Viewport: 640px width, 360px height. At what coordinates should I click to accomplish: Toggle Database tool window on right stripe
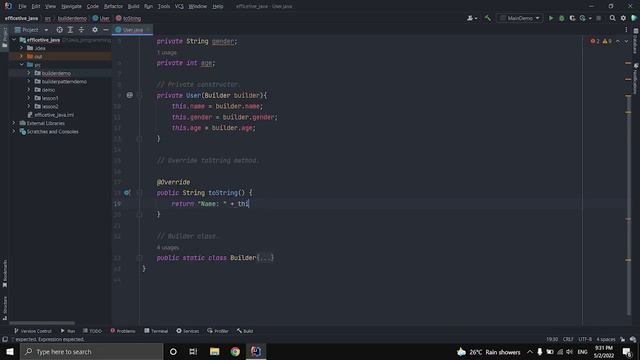point(636,41)
